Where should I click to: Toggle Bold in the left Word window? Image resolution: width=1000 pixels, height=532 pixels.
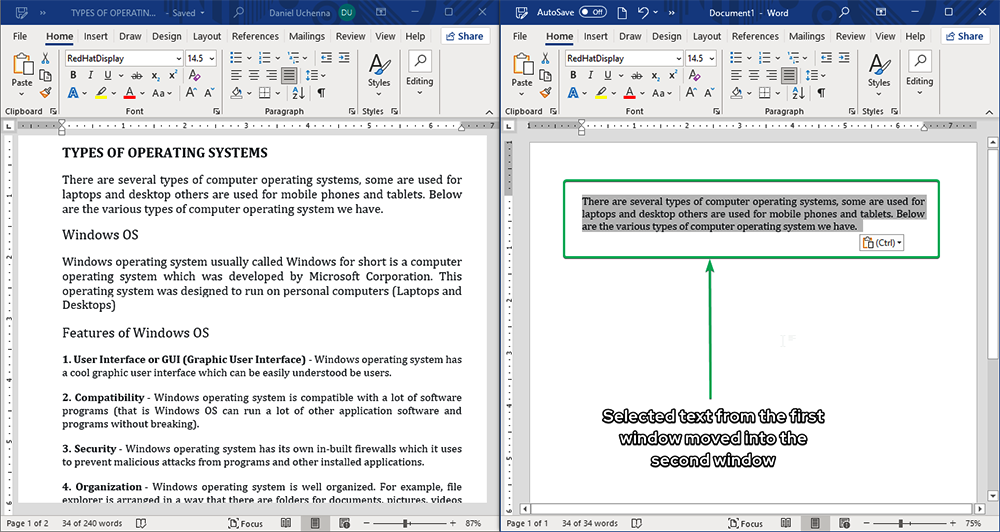coord(72,76)
